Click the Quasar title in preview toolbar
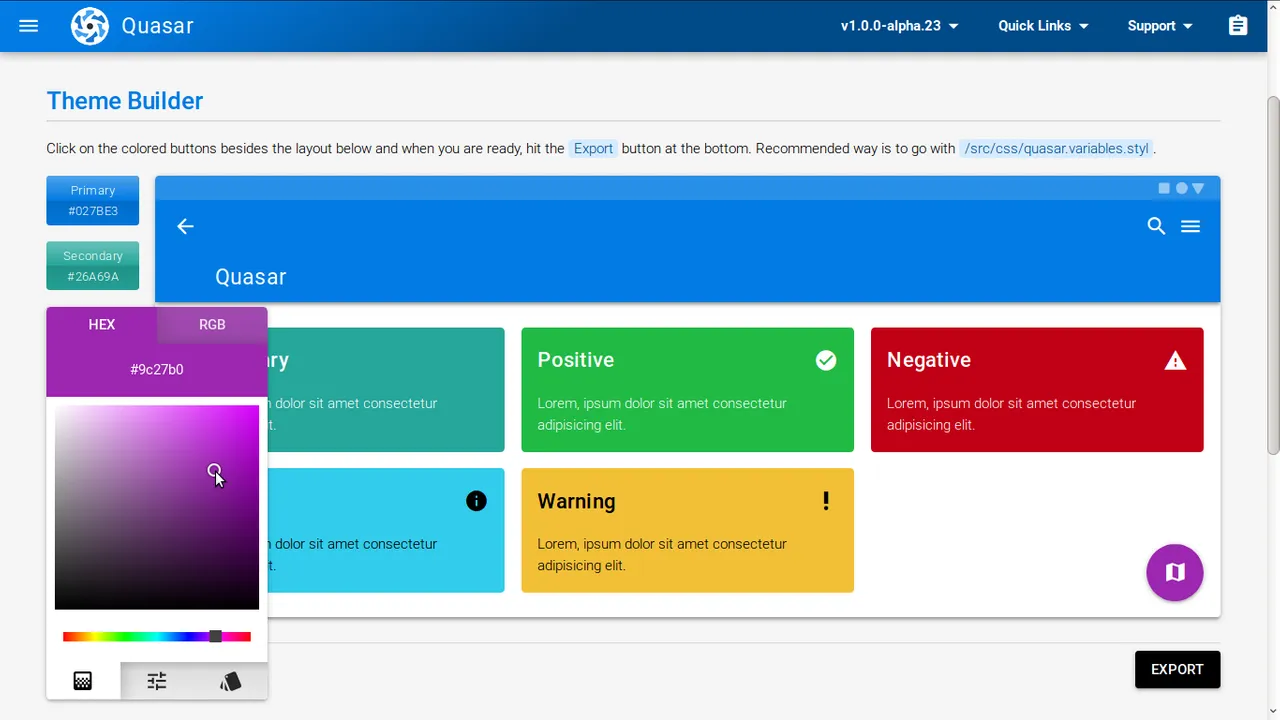The width and height of the screenshot is (1280, 720). point(251,277)
